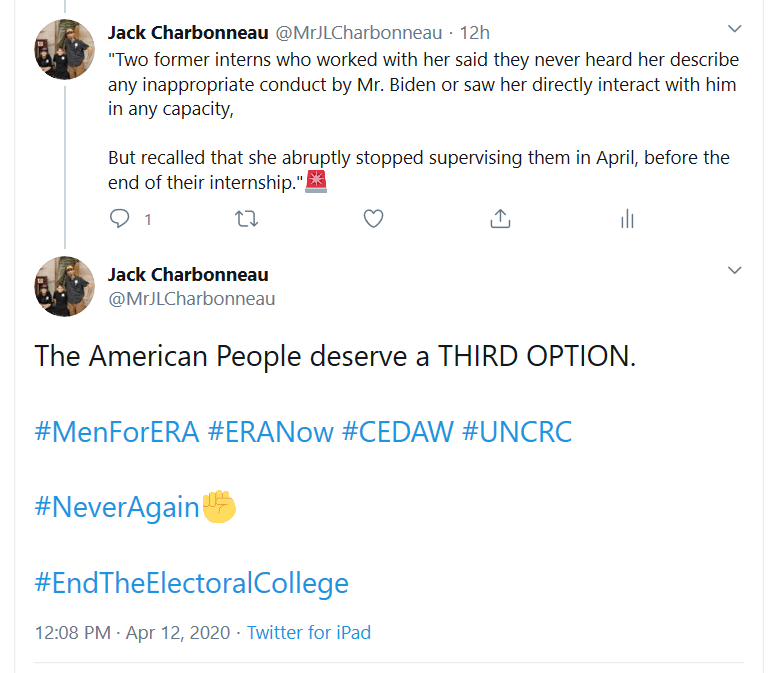This screenshot has height=673, width=773.
Task: Click the 12:08 PM Apr 12, 2020 timestamp
Action: click(x=132, y=632)
